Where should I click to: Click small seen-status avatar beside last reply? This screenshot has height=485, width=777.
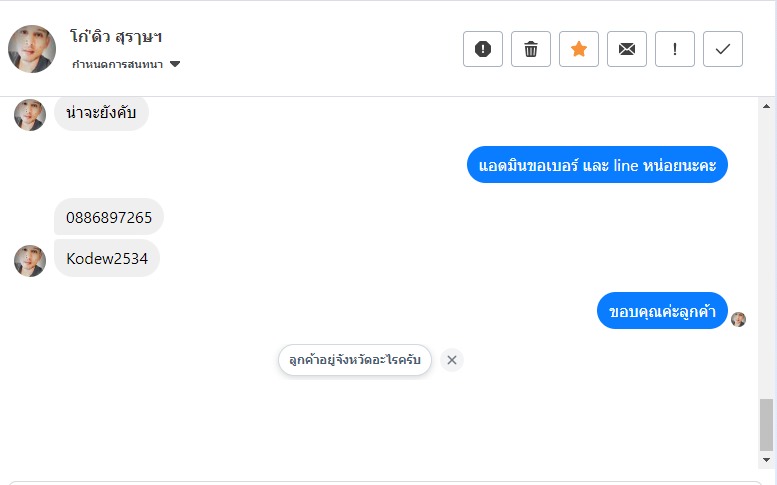click(739, 319)
